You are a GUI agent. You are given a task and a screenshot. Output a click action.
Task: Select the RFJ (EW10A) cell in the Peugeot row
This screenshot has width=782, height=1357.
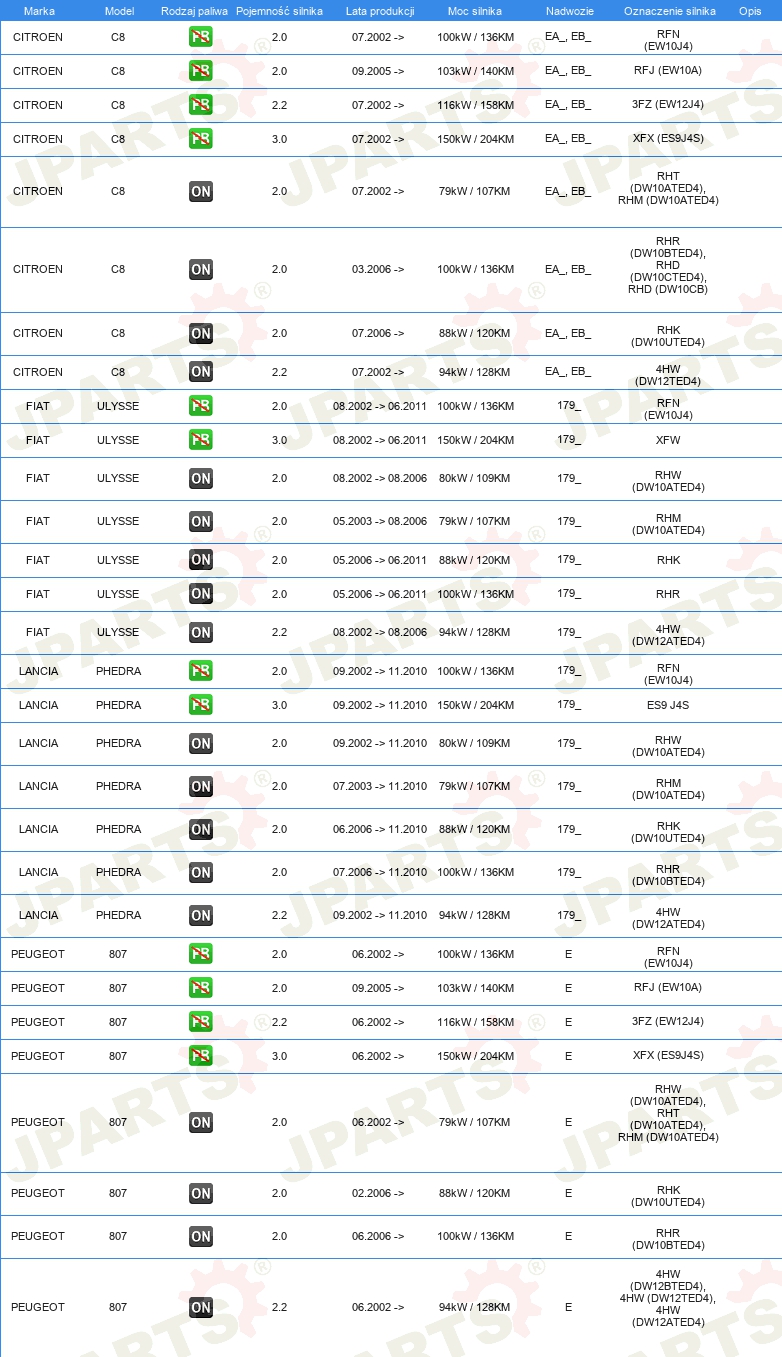click(x=669, y=988)
